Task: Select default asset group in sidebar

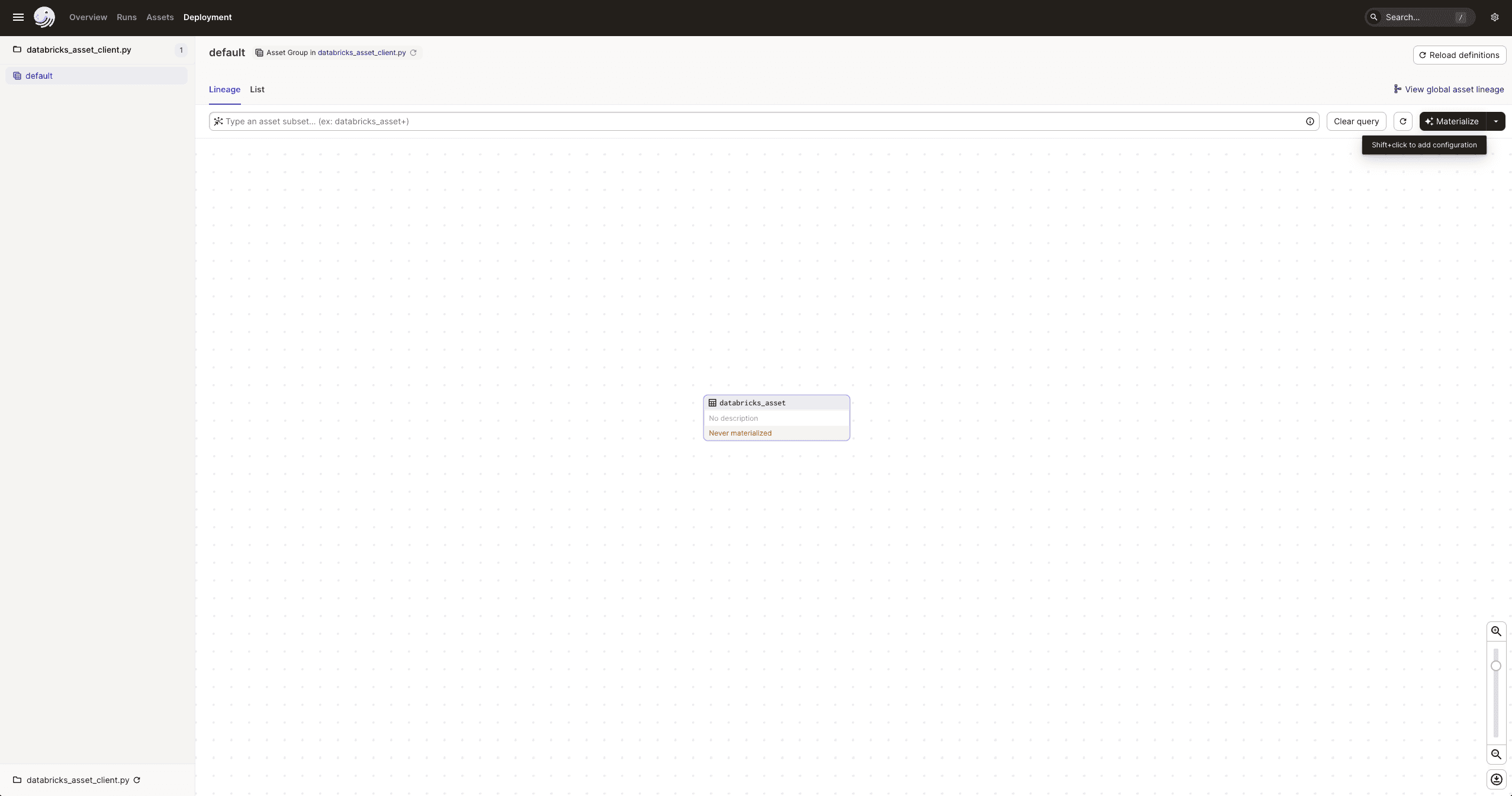Action: click(38, 75)
